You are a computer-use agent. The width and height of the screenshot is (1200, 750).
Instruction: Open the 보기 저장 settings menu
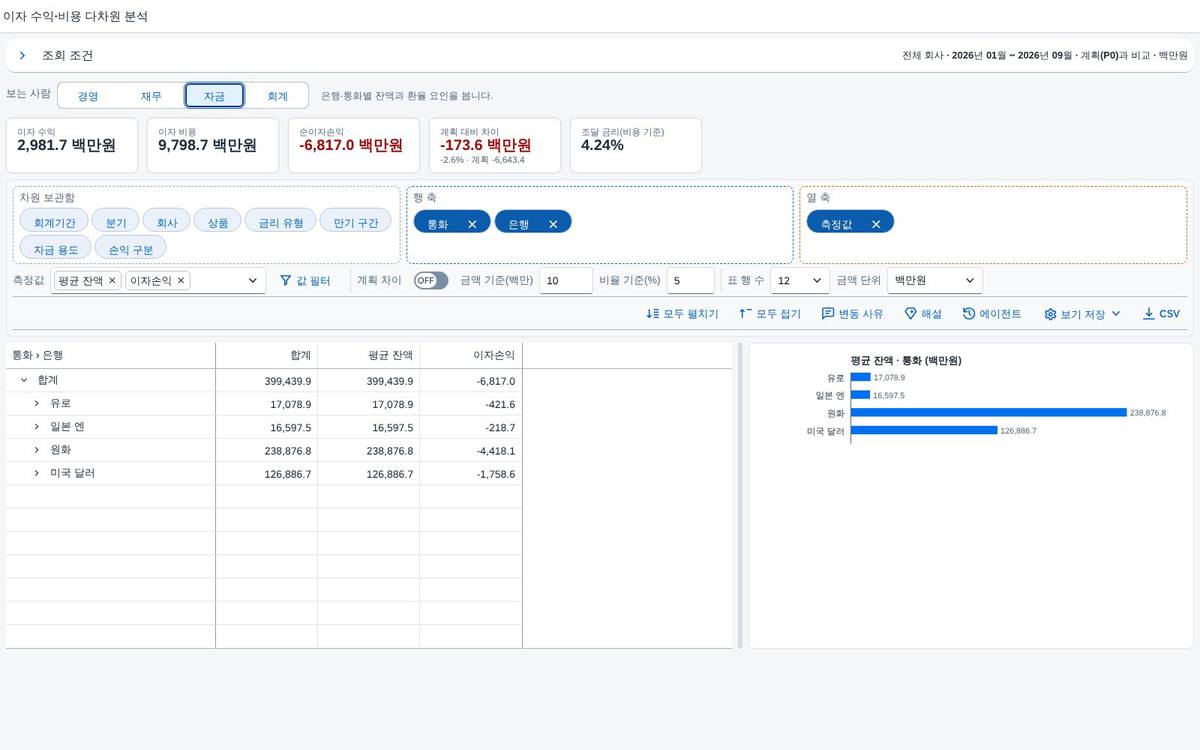[x=1083, y=314]
